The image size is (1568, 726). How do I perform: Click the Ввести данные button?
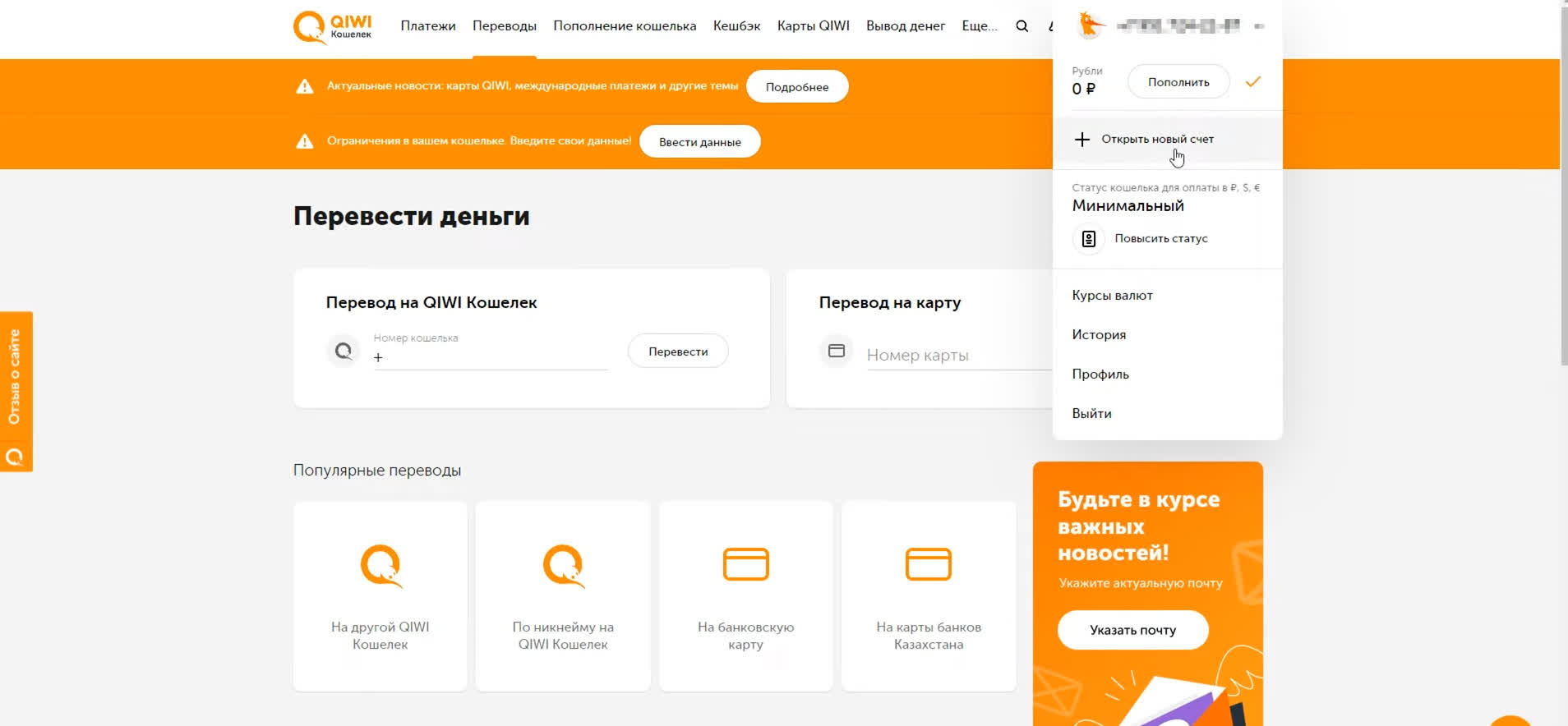(700, 142)
